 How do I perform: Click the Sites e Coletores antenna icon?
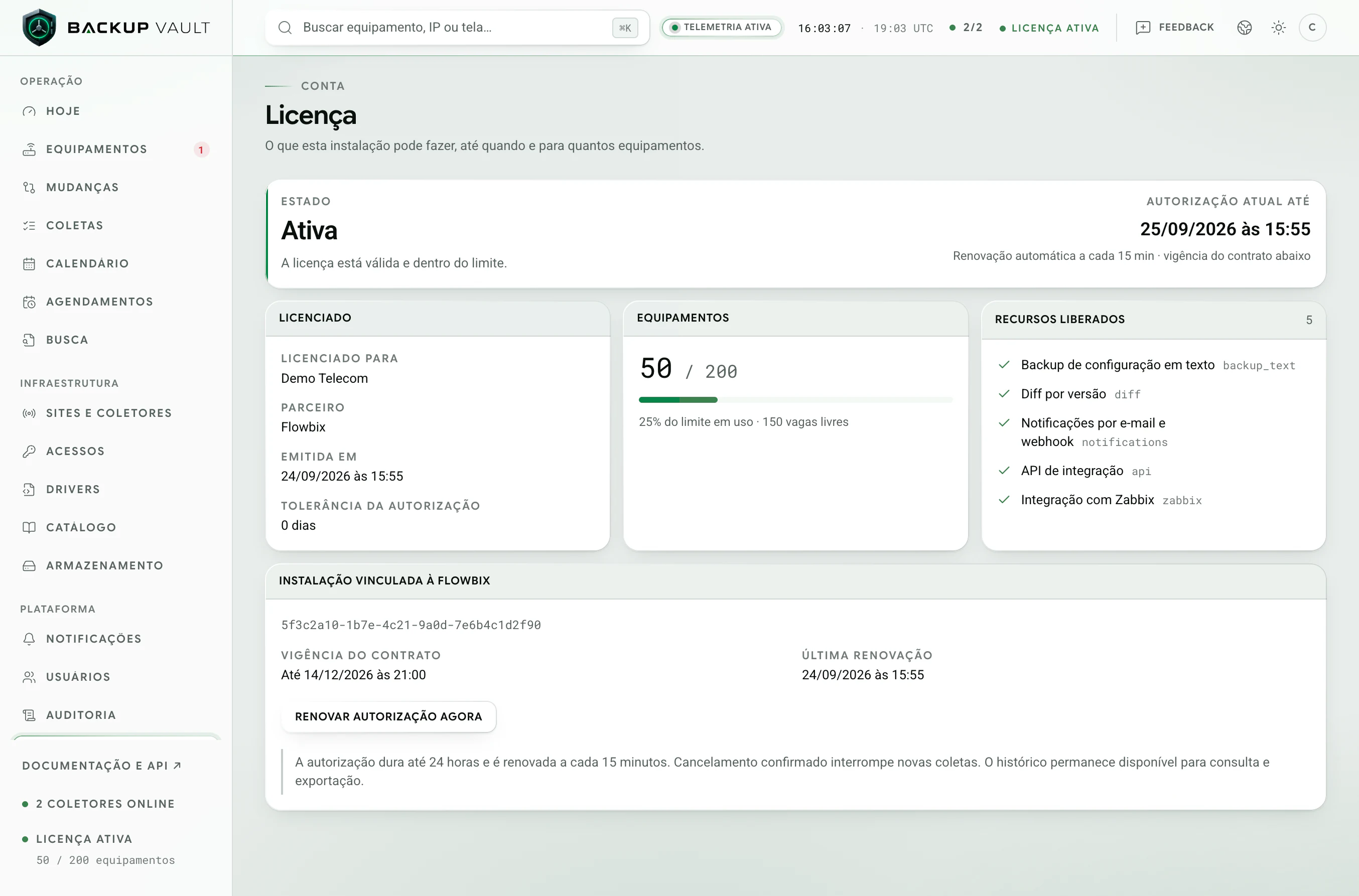pyautogui.click(x=29, y=413)
